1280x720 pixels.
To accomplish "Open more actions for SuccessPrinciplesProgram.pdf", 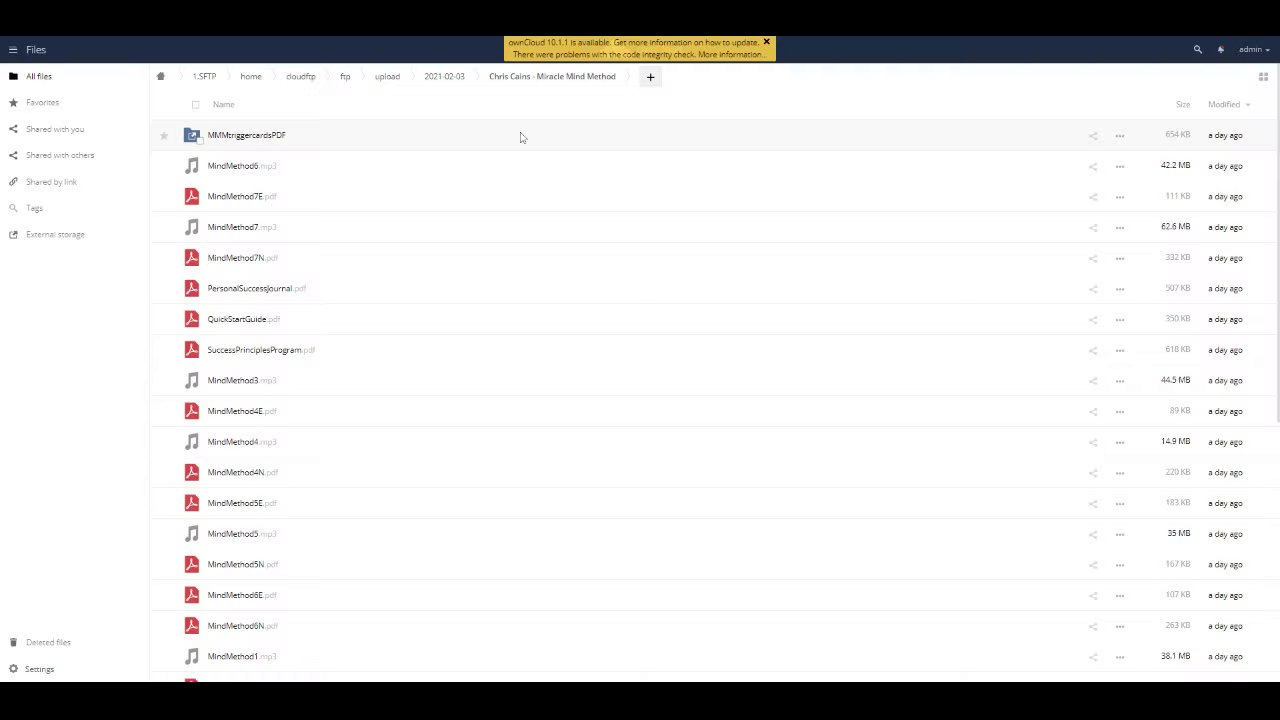I will [1120, 350].
